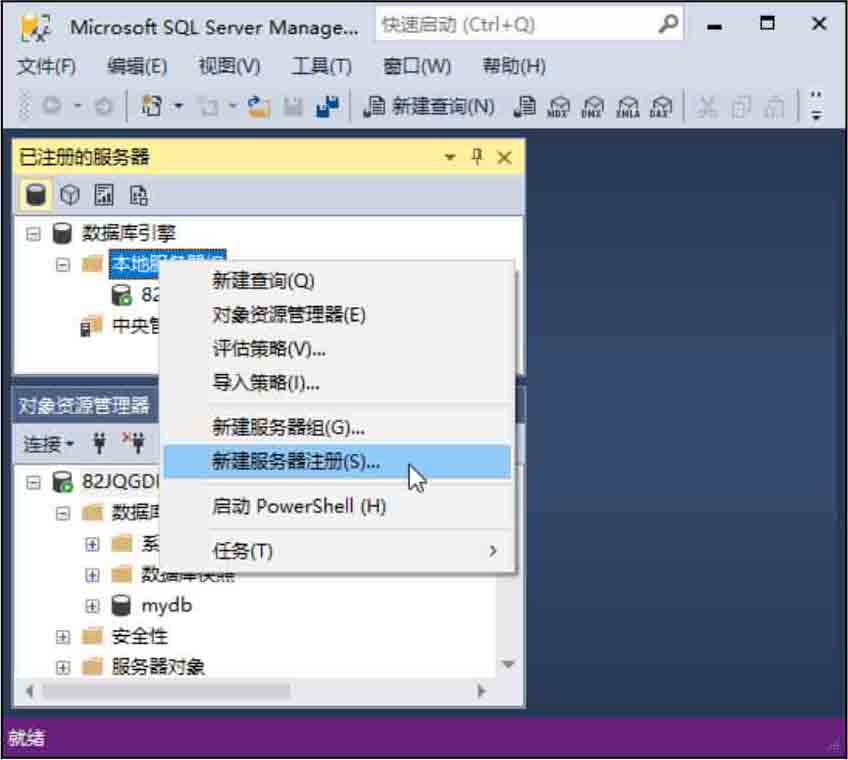Select the 安全性 folder
848x760 pixels.
pyautogui.click(x=140, y=637)
